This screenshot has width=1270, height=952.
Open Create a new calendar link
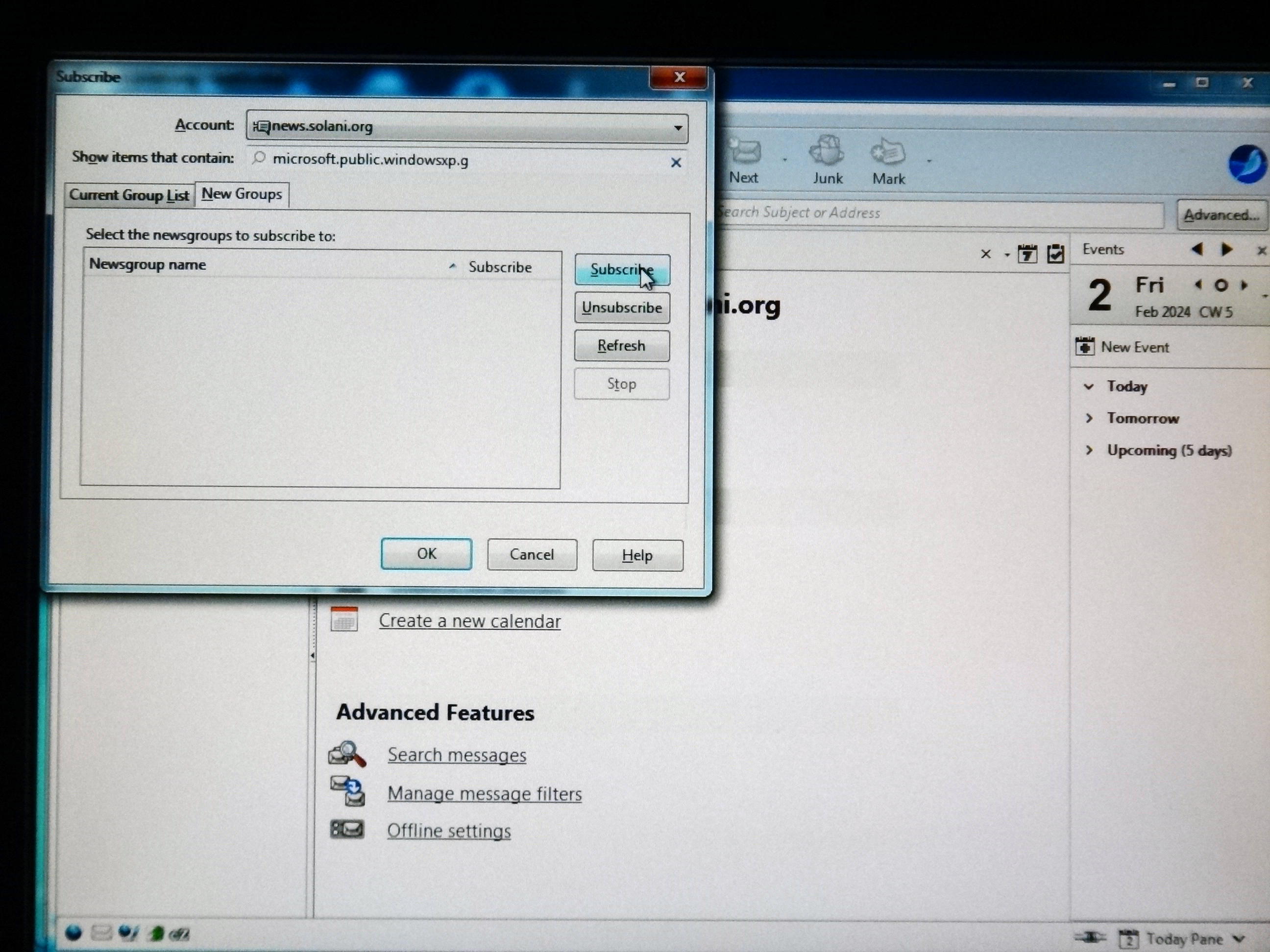(x=470, y=621)
